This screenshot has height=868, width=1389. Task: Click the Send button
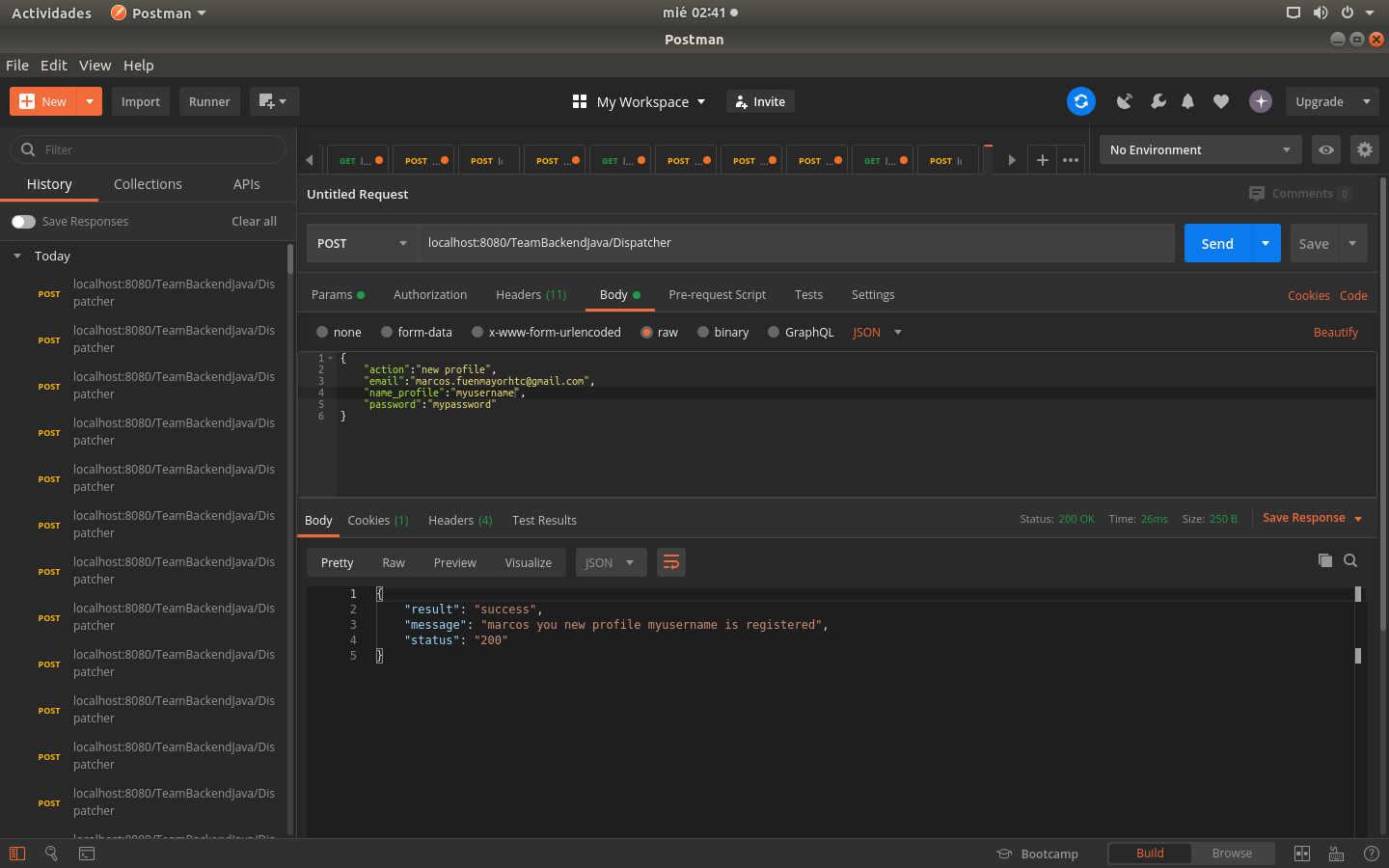point(1217,243)
